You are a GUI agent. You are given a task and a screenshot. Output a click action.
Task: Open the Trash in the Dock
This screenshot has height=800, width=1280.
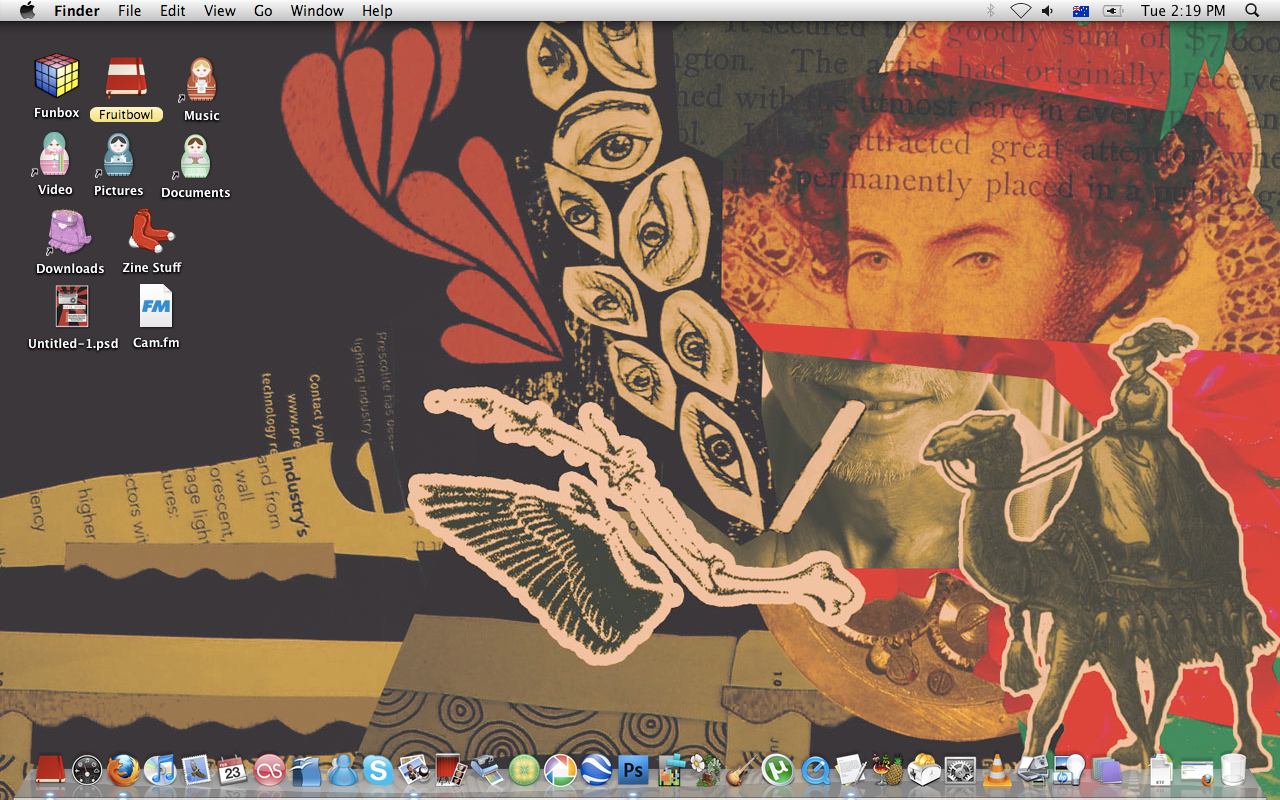coord(1233,770)
